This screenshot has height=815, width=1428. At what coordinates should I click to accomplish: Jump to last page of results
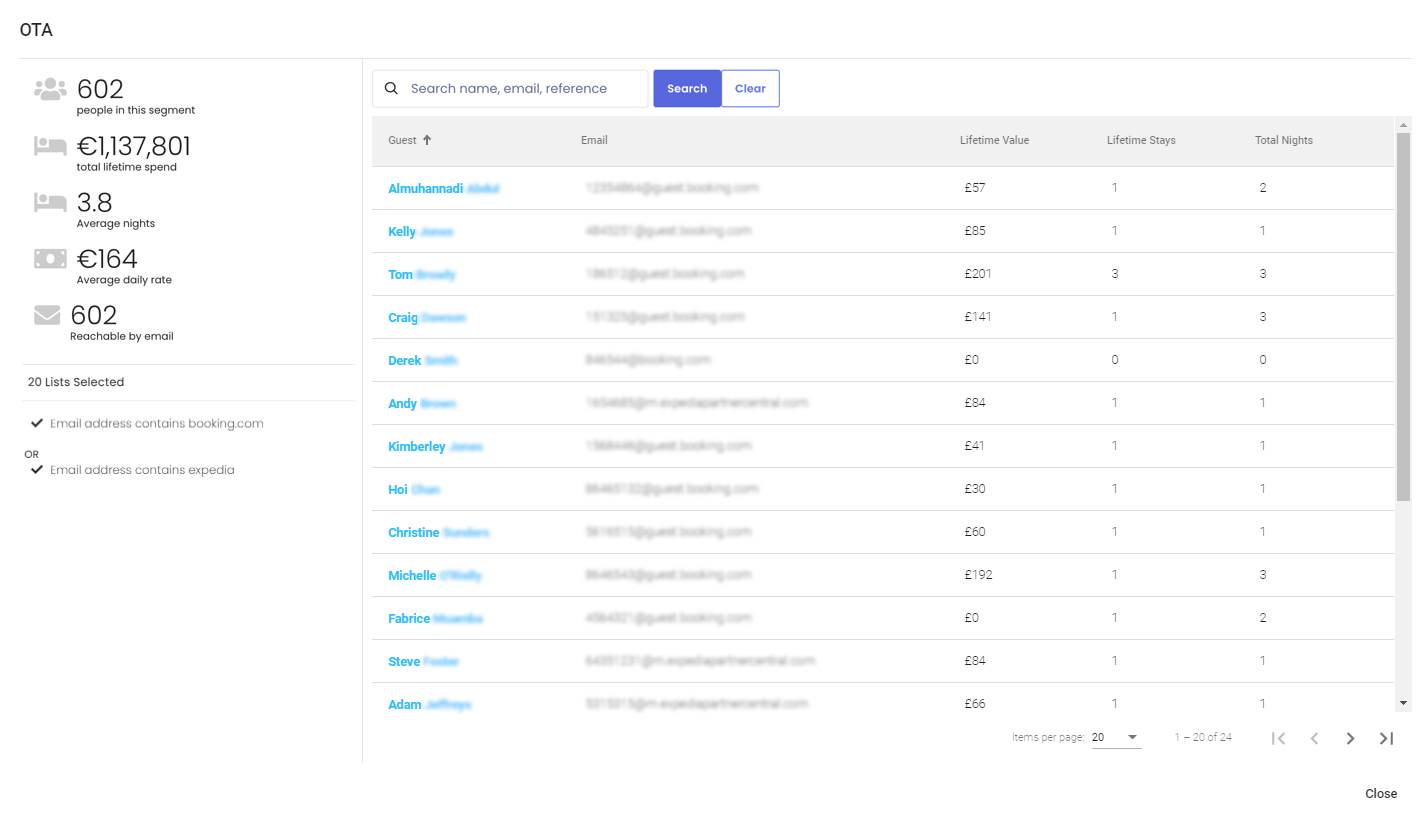click(1386, 738)
